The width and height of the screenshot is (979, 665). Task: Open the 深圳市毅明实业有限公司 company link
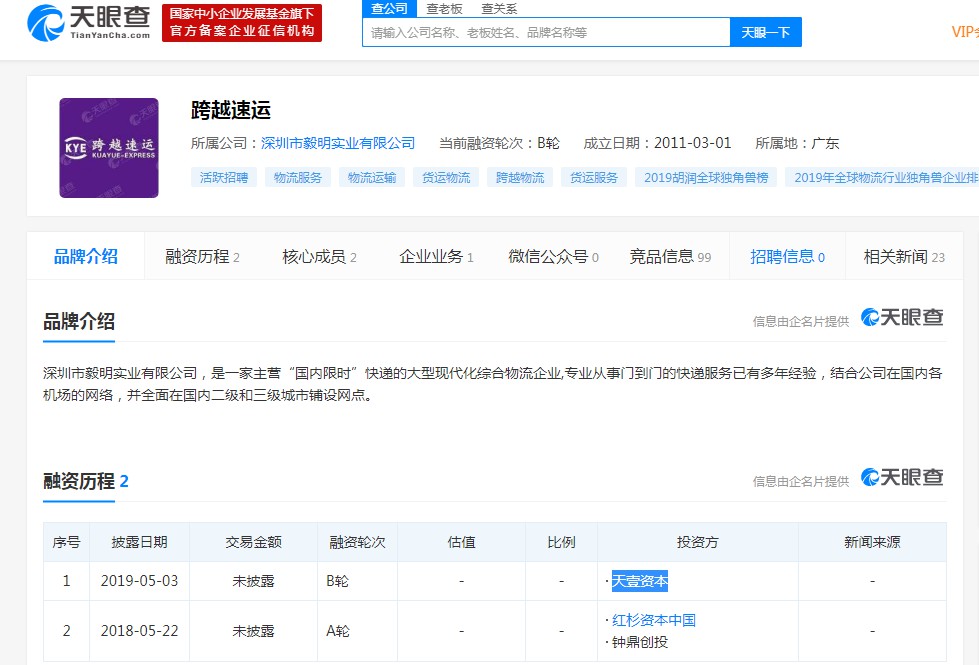point(338,143)
